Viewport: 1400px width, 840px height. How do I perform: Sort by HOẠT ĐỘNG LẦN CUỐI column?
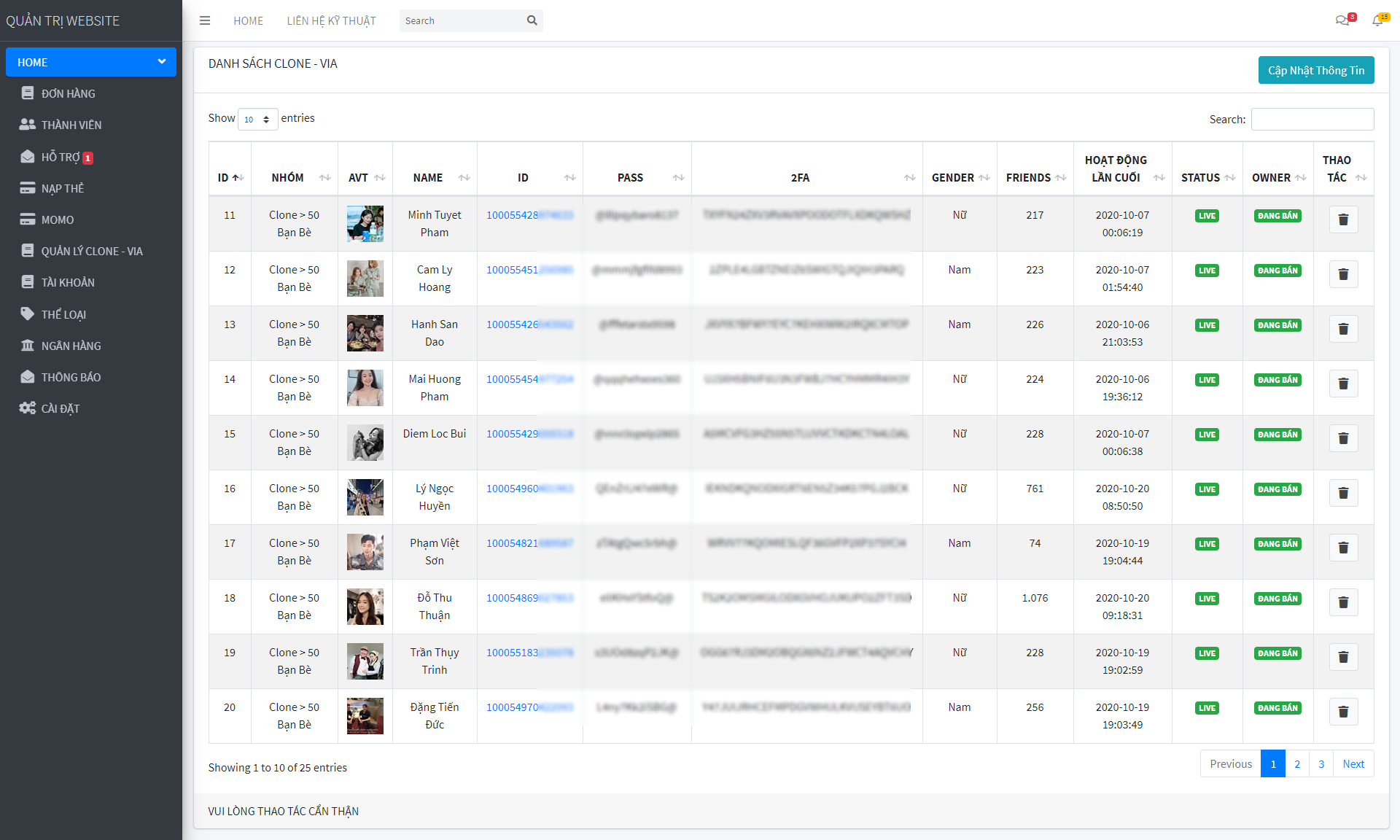coord(1122,168)
